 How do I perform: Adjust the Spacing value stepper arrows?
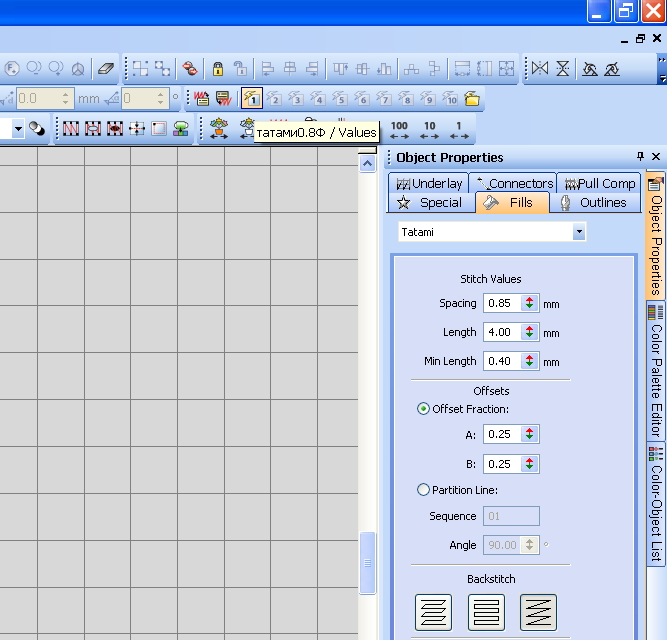(x=529, y=303)
